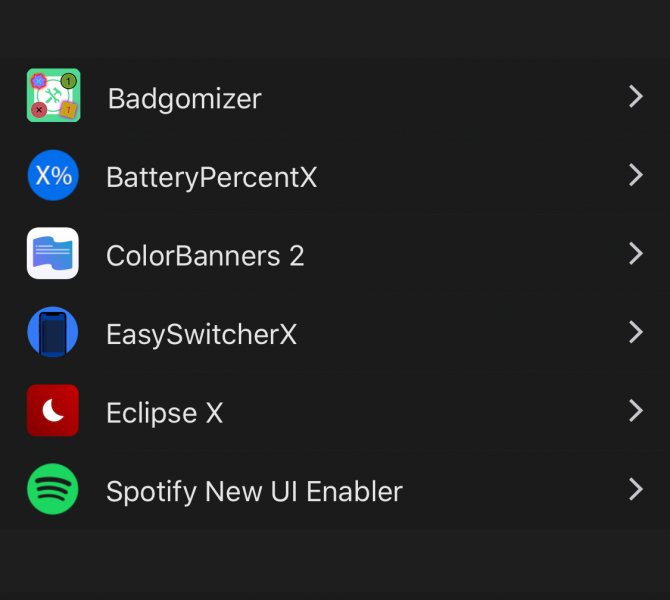Open the Badgomizer text label
670x600 pixels.
tap(184, 98)
